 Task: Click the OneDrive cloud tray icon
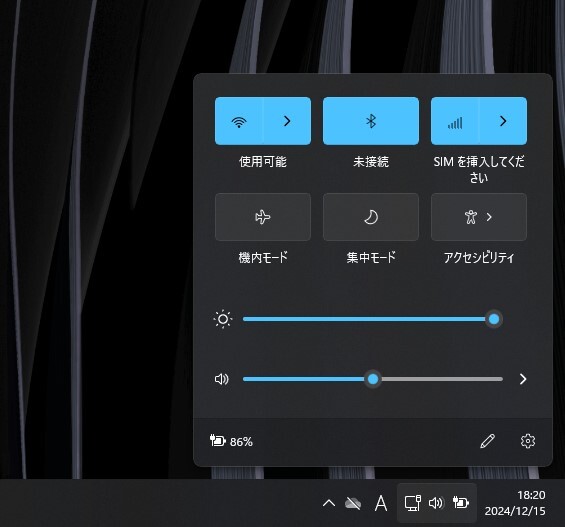(353, 503)
